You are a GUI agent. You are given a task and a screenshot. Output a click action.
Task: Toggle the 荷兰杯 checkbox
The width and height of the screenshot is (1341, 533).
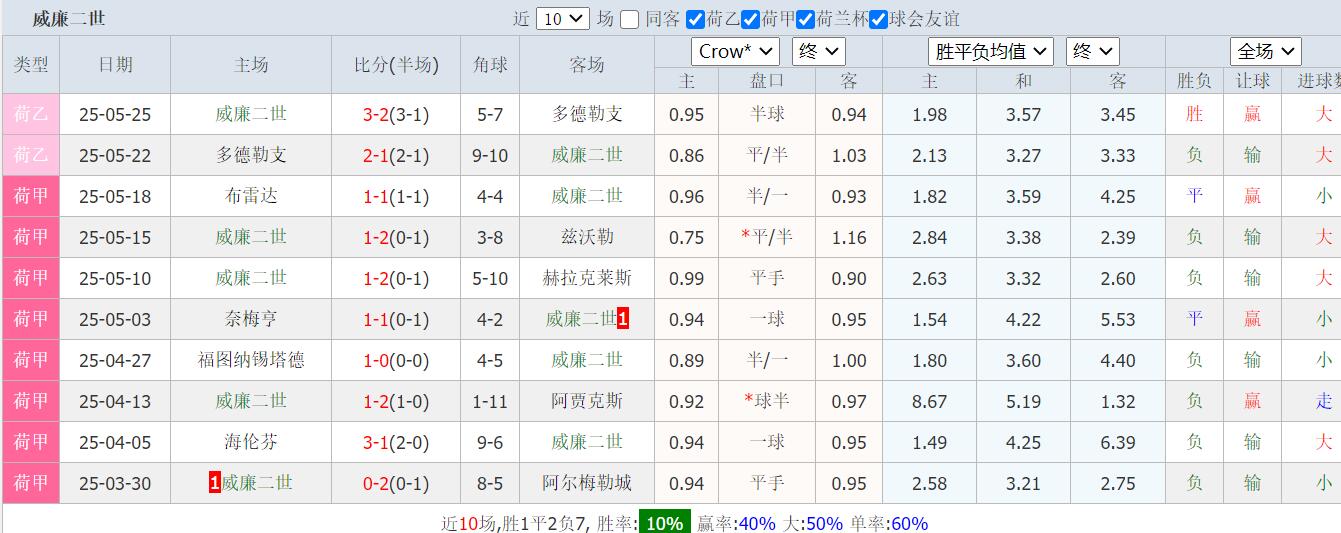[x=805, y=19]
